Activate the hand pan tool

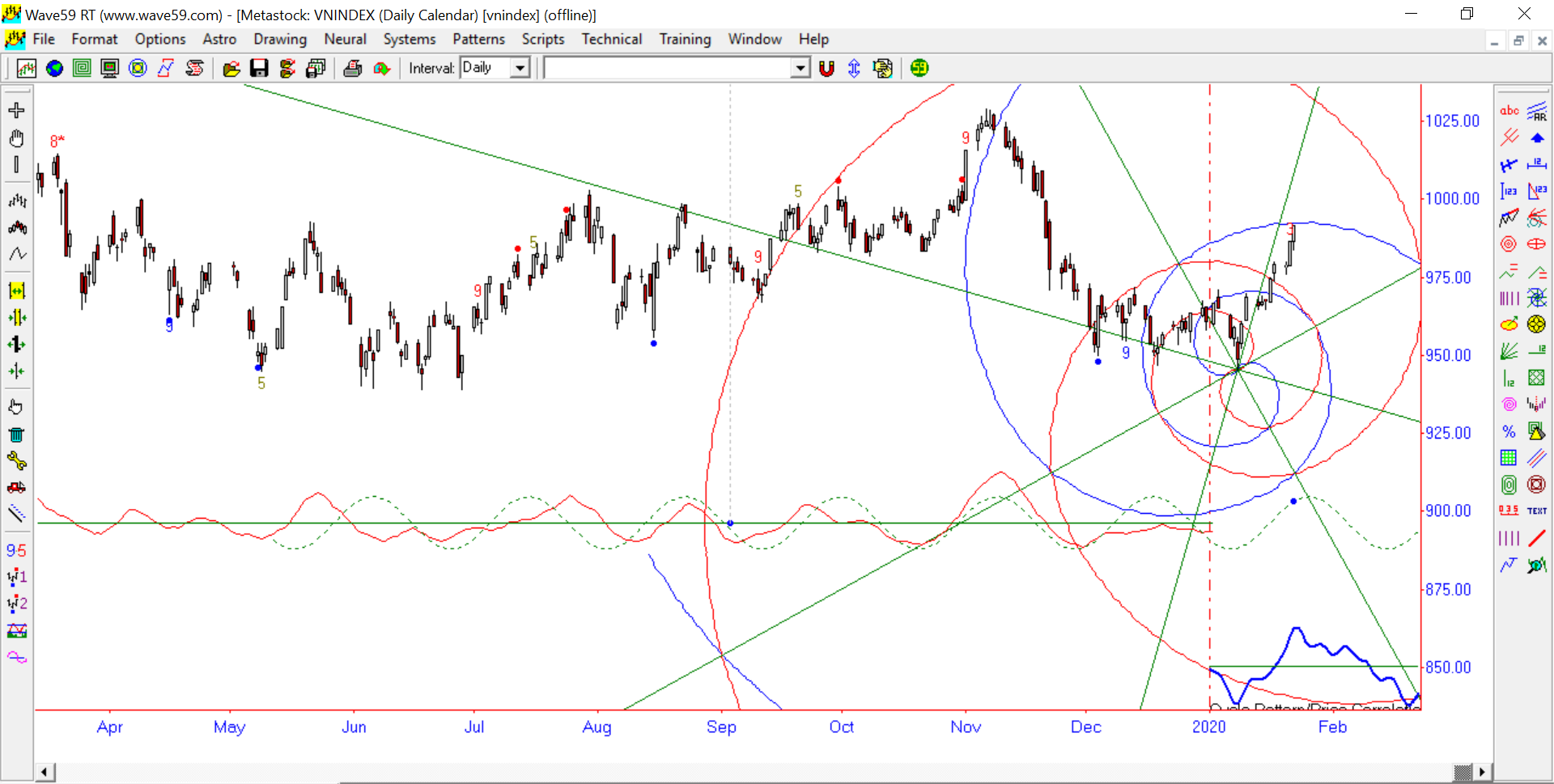pos(16,138)
